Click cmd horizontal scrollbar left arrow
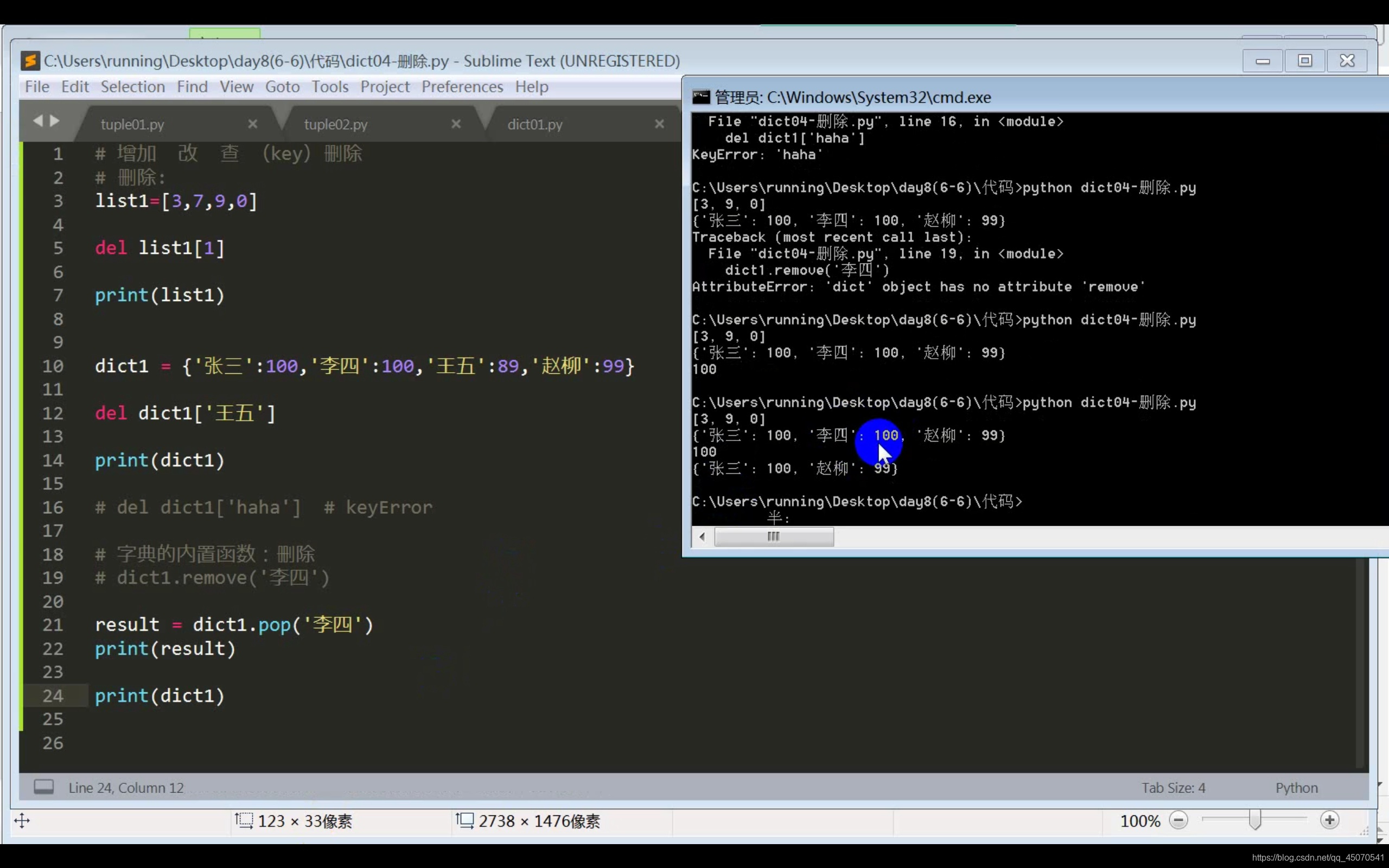1389x868 pixels. click(x=702, y=537)
